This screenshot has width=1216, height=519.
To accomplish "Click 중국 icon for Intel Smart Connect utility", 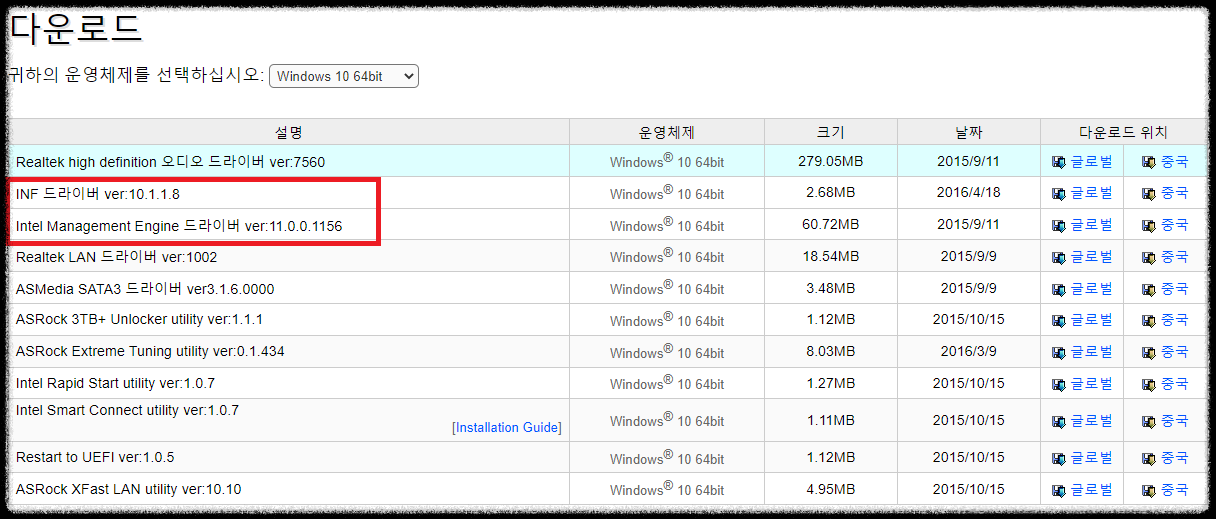I will (1149, 421).
